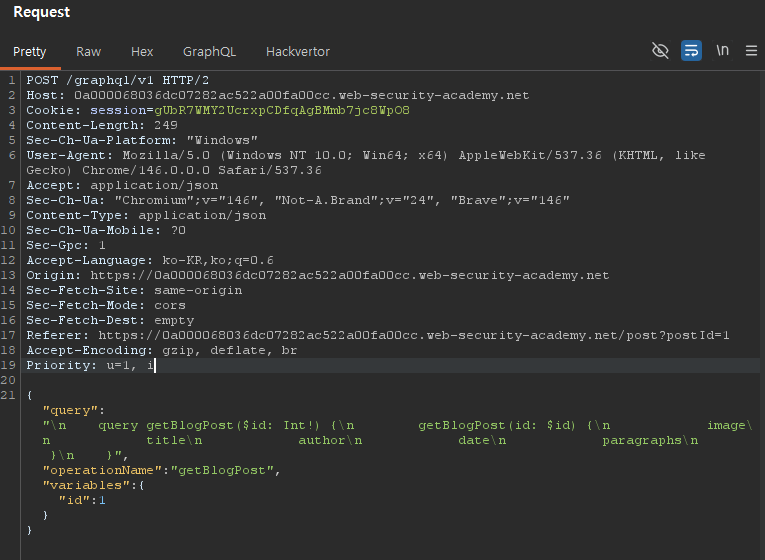Switch to the Hex tab
Viewport: 765px width, 560px height.
click(x=142, y=51)
